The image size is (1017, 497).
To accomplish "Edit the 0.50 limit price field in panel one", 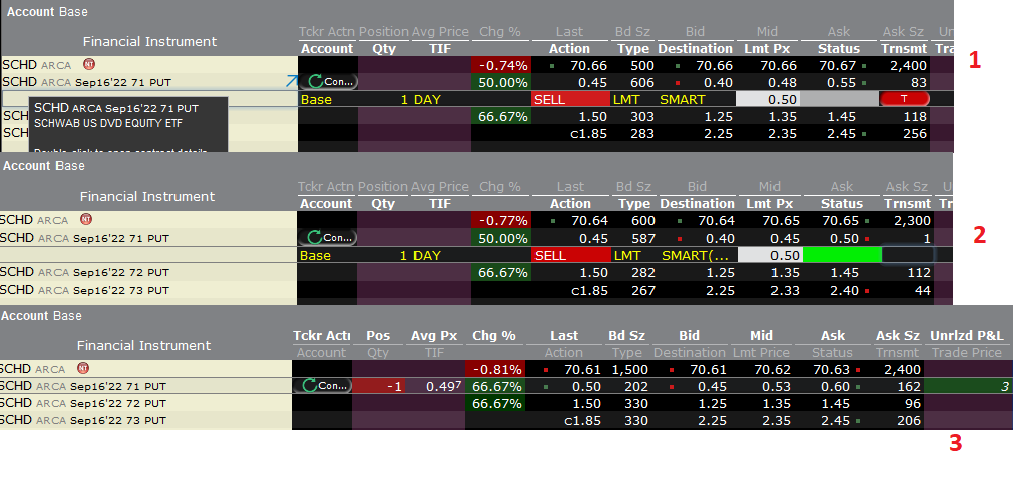I will tap(769, 99).
